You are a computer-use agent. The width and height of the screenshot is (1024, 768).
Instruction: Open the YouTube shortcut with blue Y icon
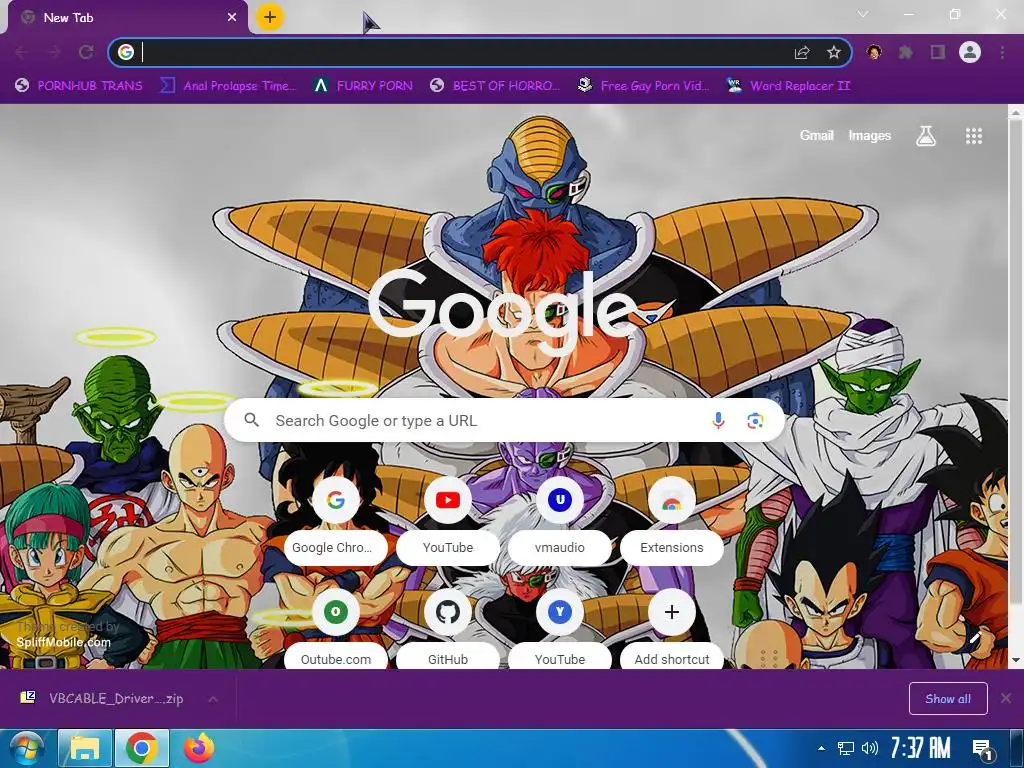pyautogui.click(x=560, y=629)
